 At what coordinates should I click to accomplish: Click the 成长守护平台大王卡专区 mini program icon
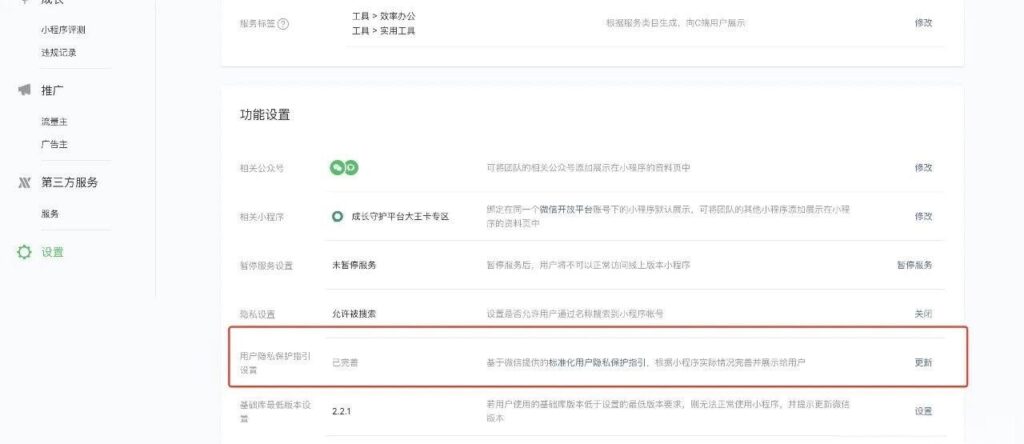(x=338, y=217)
